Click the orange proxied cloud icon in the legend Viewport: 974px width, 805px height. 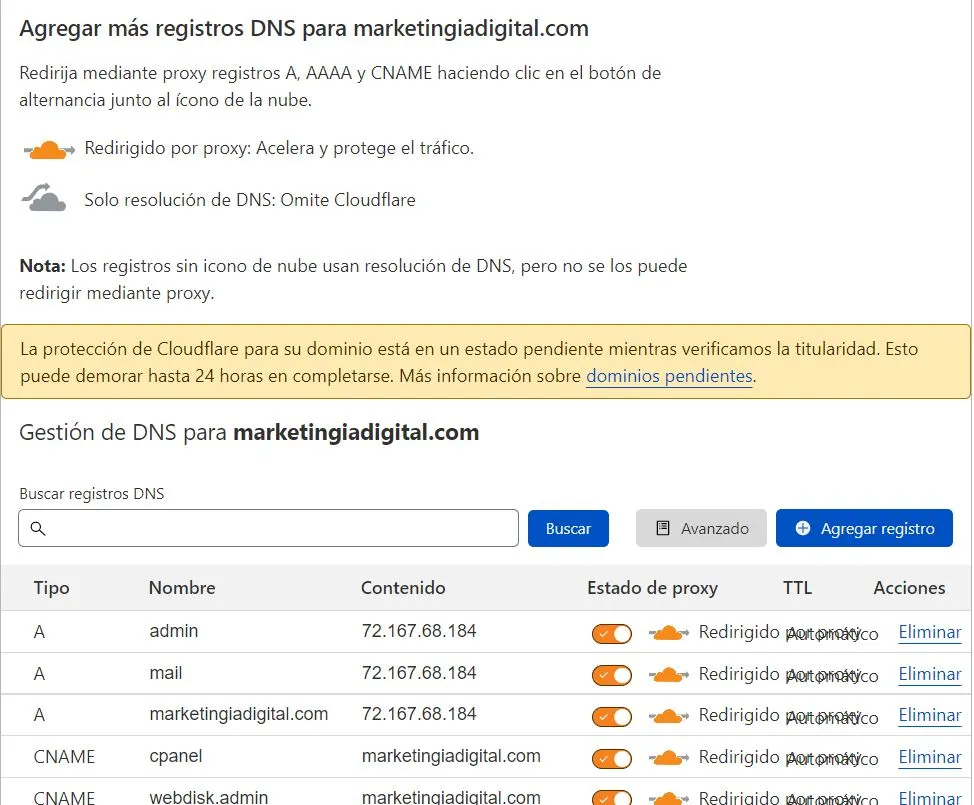[x=49, y=150]
